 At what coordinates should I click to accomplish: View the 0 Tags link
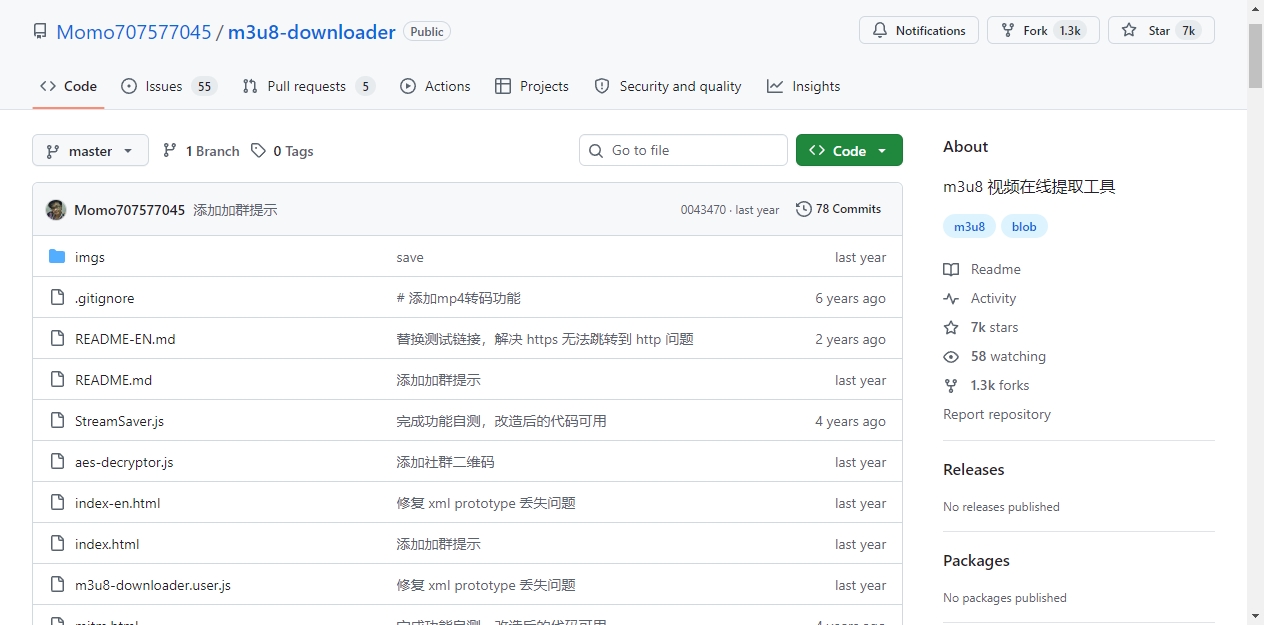coord(282,151)
